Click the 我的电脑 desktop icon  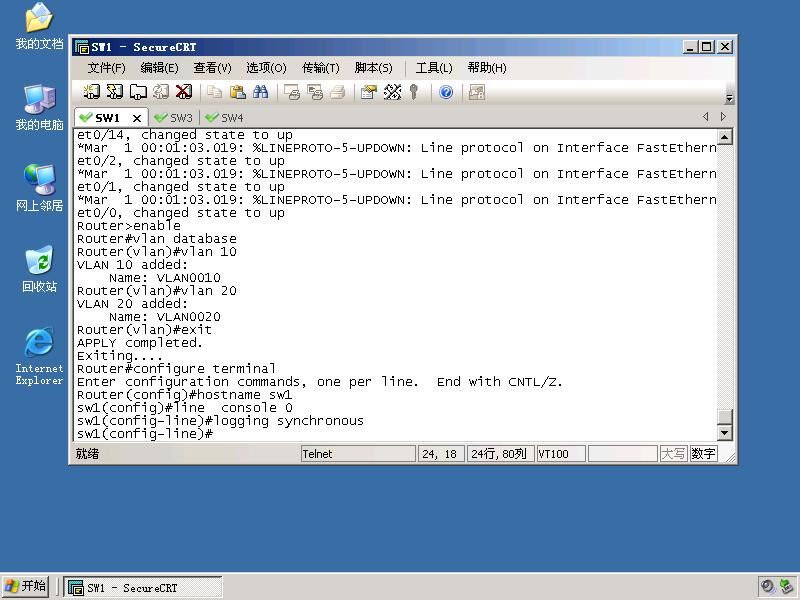click(x=39, y=108)
